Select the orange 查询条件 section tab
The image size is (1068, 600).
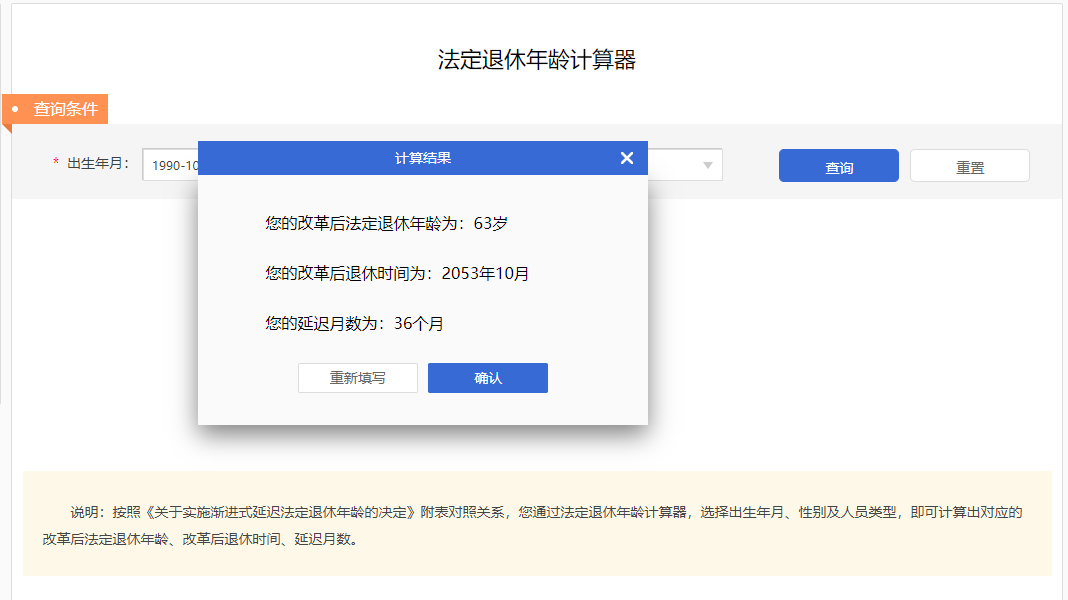64,109
